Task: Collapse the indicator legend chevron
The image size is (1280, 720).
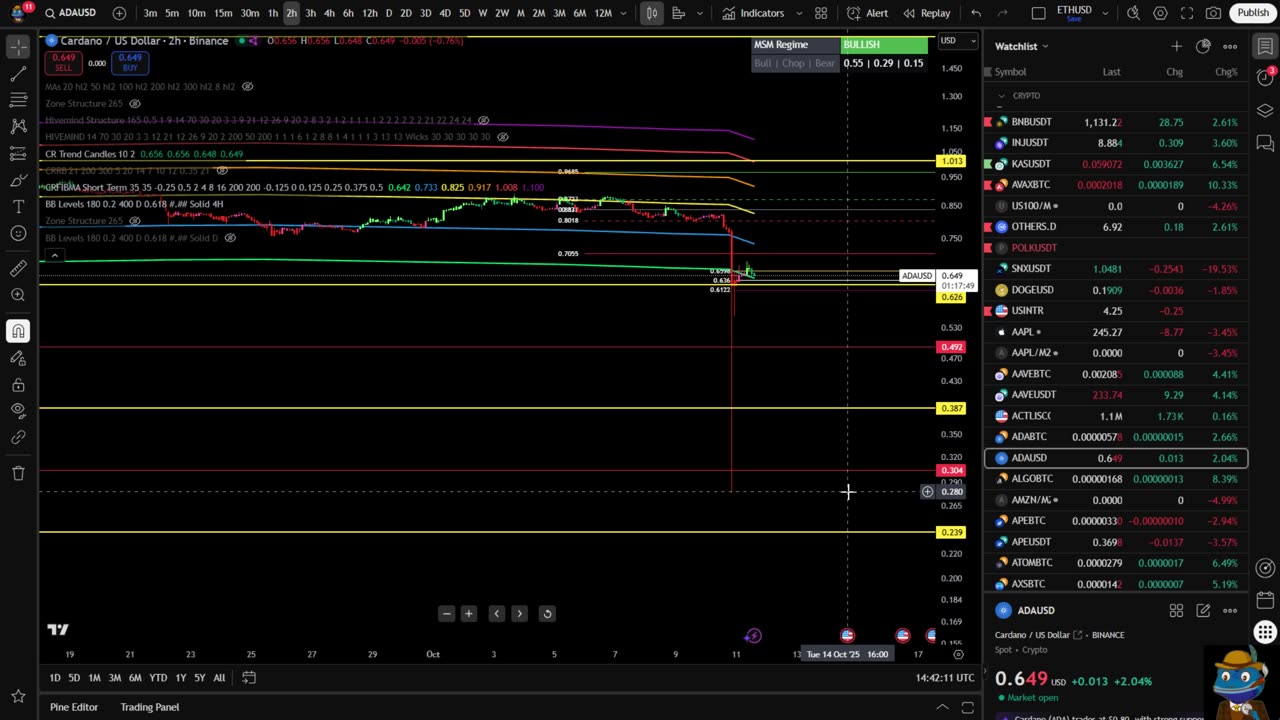Action: click(55, 256)
